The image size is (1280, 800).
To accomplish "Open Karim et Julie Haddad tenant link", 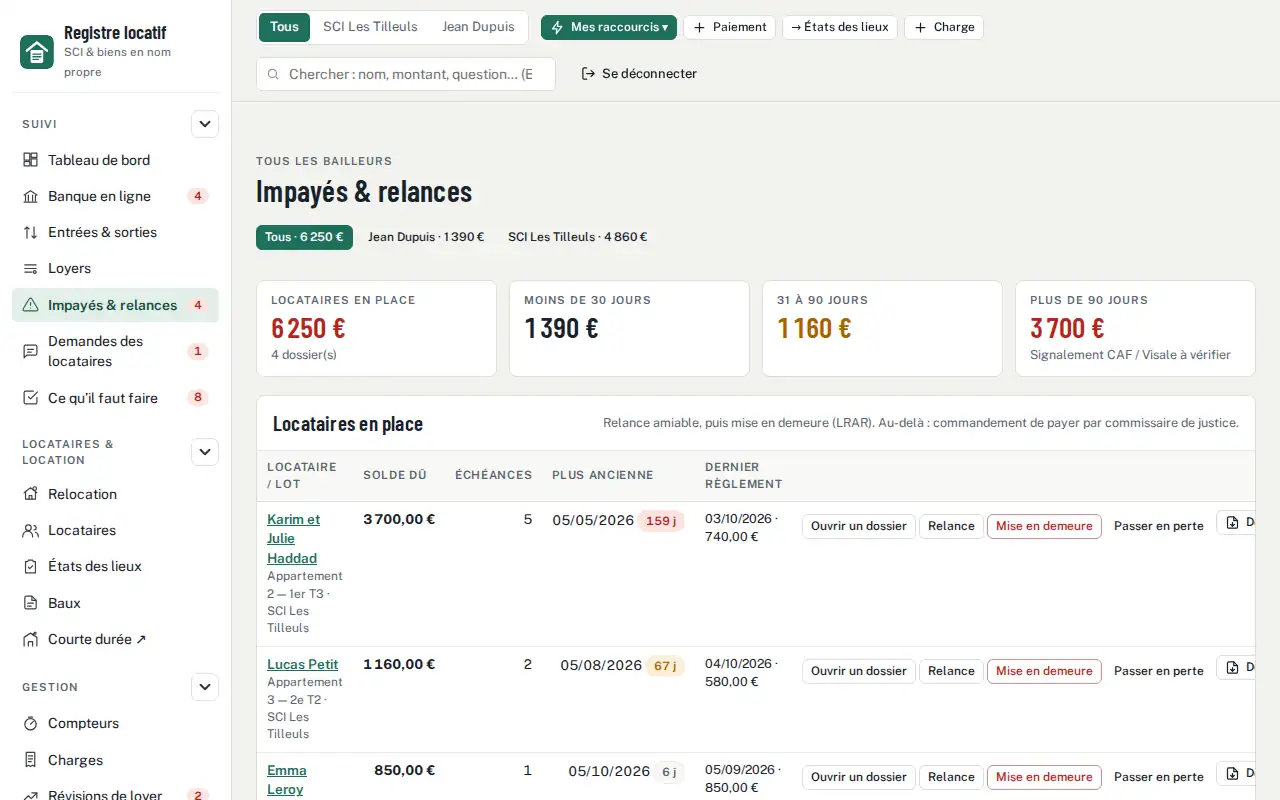I will [x=293, y=539].
